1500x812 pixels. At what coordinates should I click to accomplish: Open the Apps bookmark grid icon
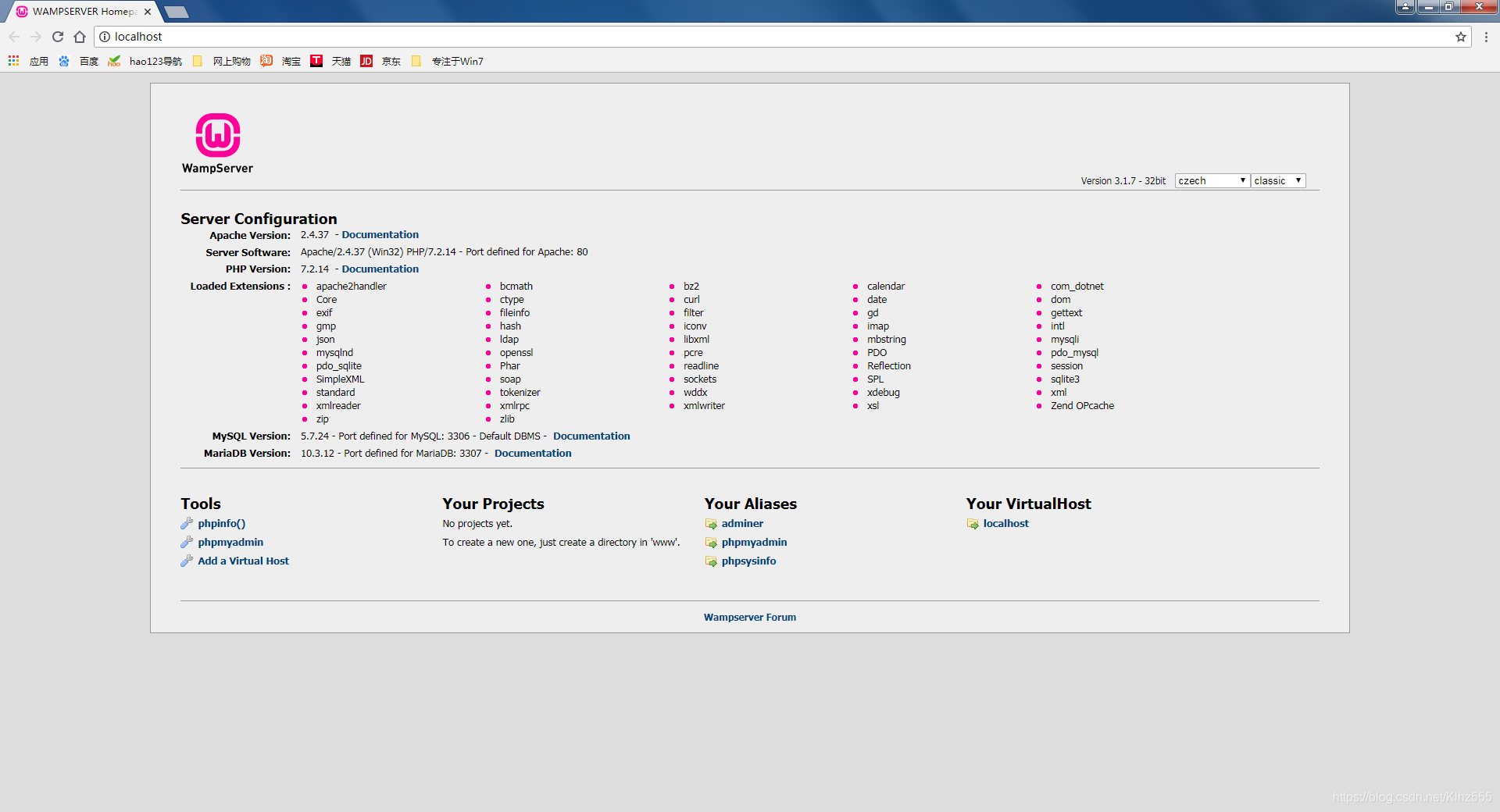13,61
